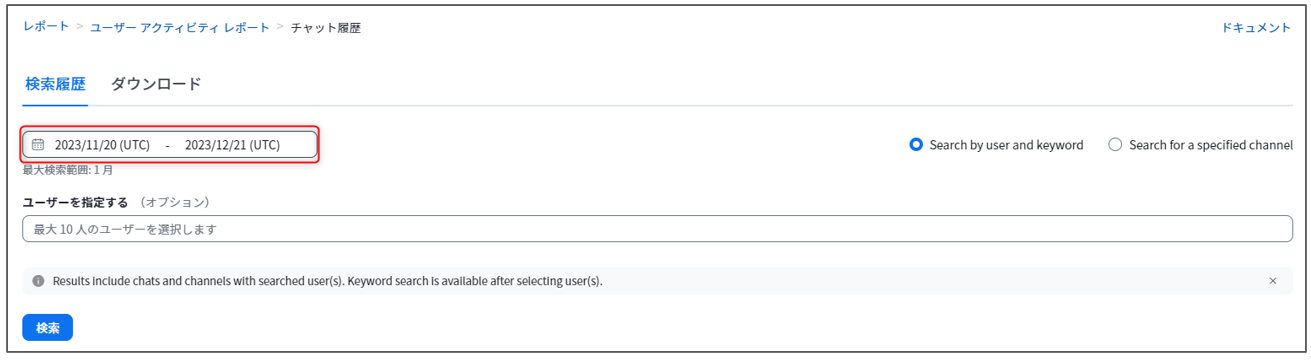1311x362 pixels.
Task: Click the 検索 button
Action: point(48,327)
